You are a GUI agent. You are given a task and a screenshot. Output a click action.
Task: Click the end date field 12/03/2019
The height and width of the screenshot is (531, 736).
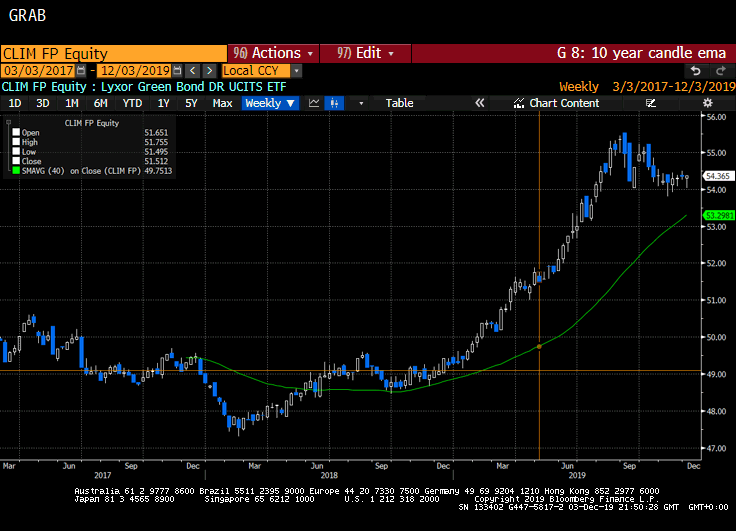pyautogui.click(x=135, y=71)
